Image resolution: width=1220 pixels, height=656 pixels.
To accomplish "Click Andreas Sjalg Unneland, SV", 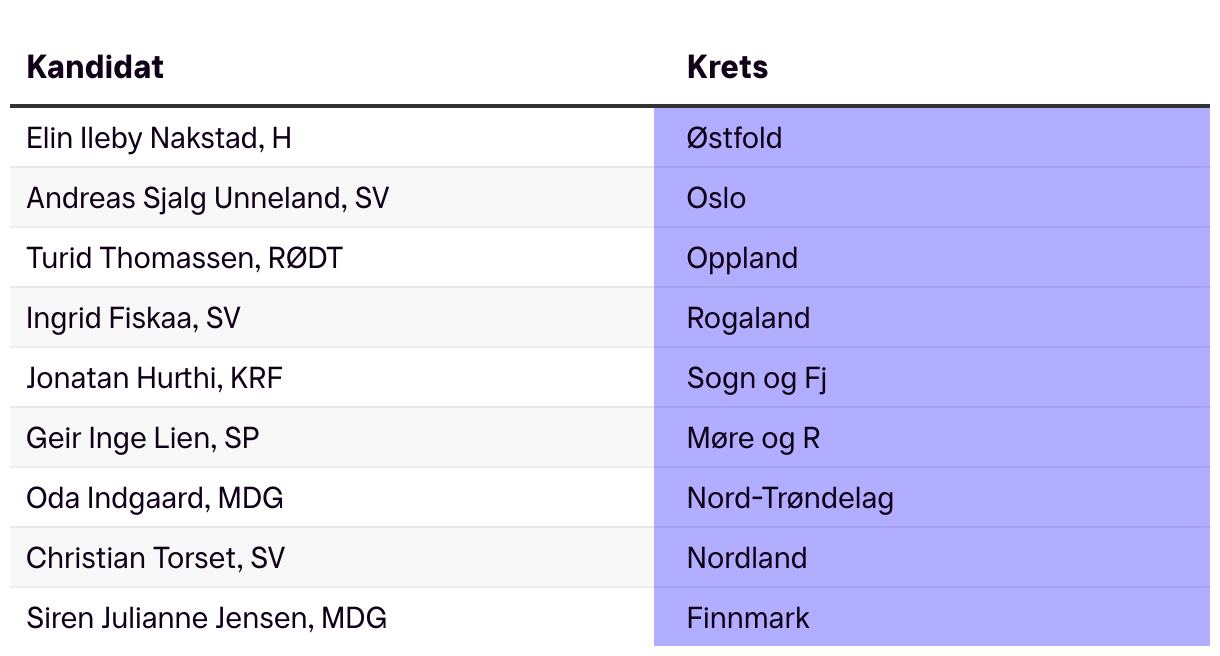I will 207,198.
